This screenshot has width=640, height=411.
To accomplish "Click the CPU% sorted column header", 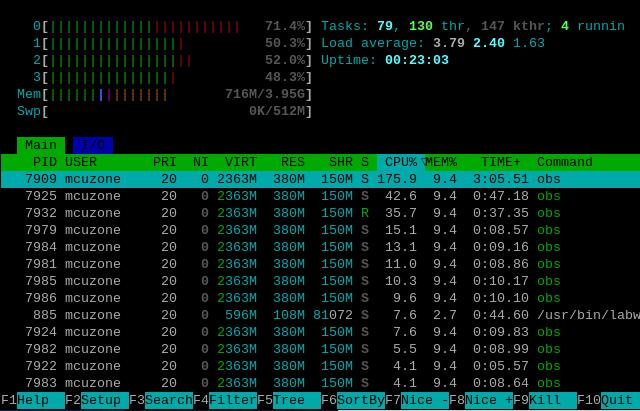I will (401, 162).
